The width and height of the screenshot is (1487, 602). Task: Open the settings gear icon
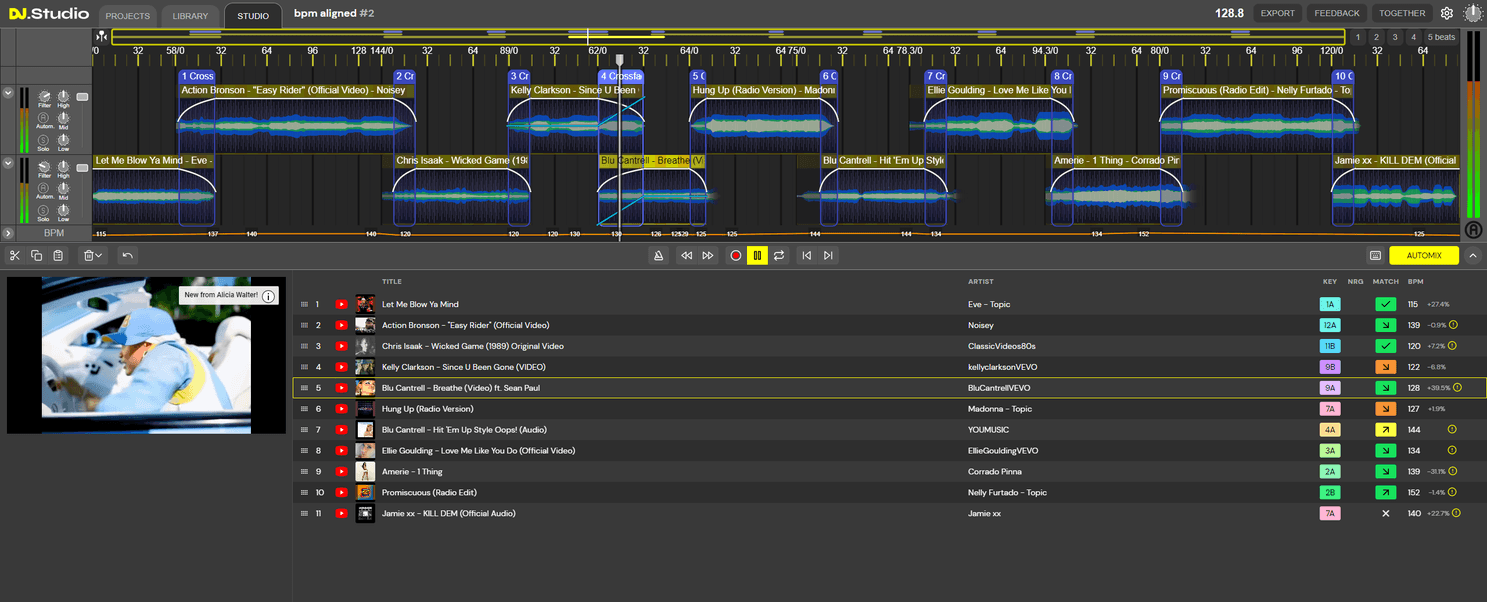tap(1447, 13)
